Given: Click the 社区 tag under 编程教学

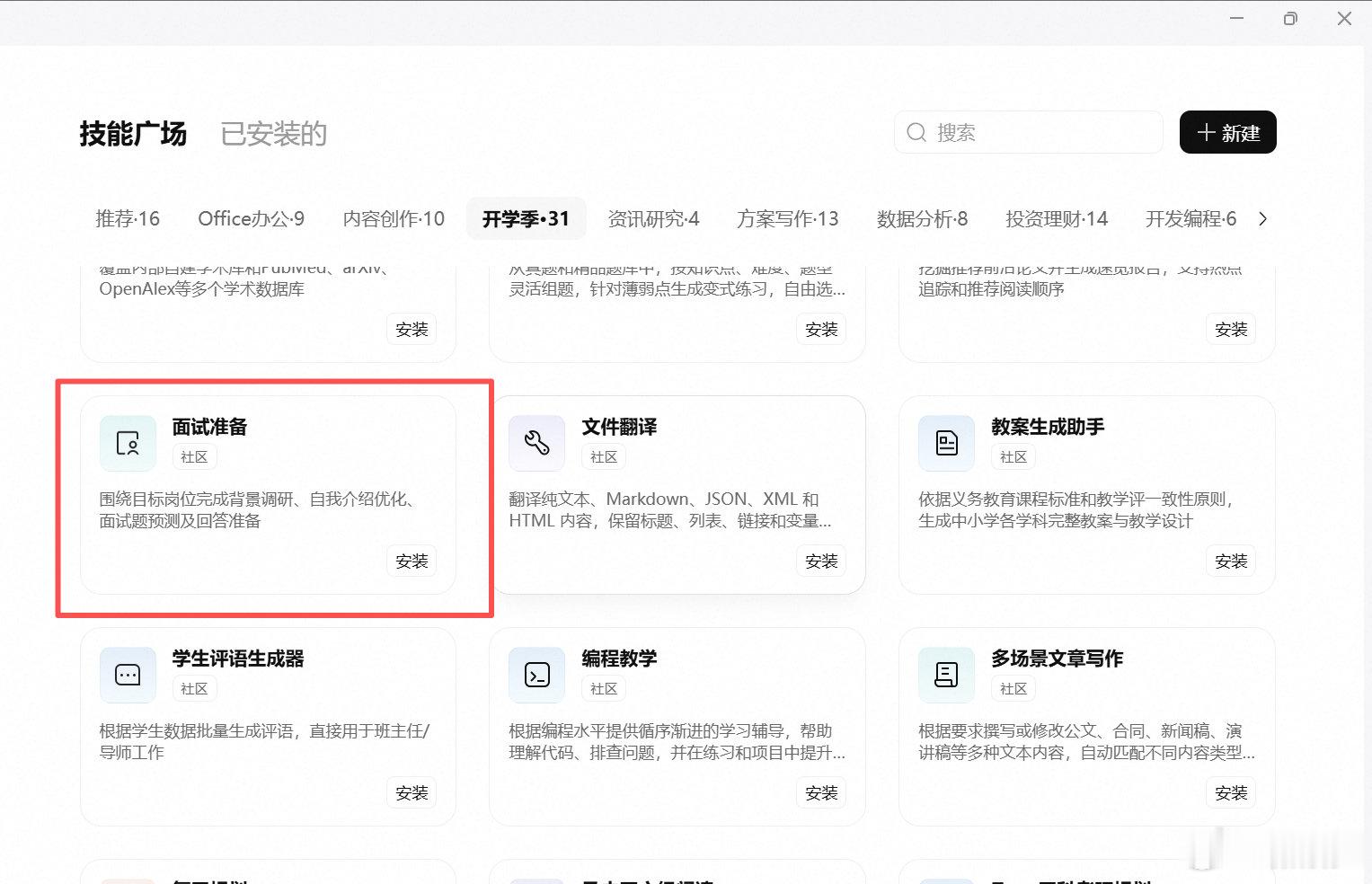Looking at the screenshot, I should [604, 689].
